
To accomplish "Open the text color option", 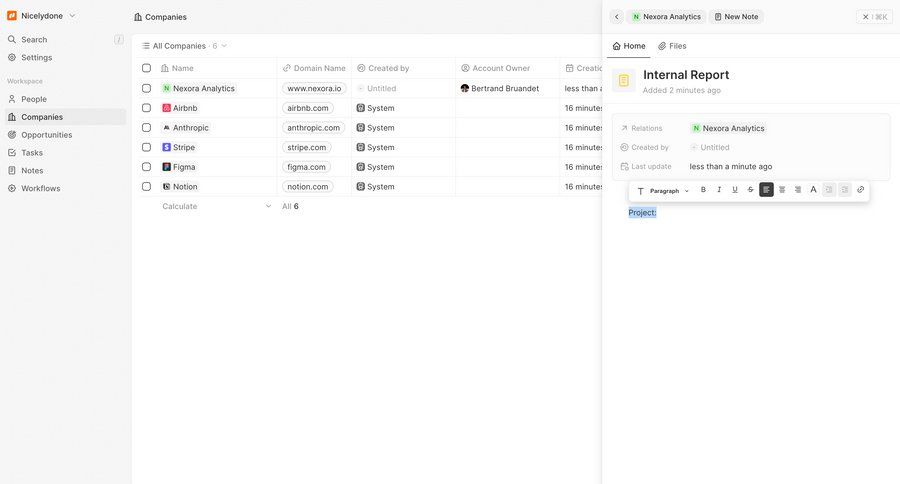I will click(813, 189).
